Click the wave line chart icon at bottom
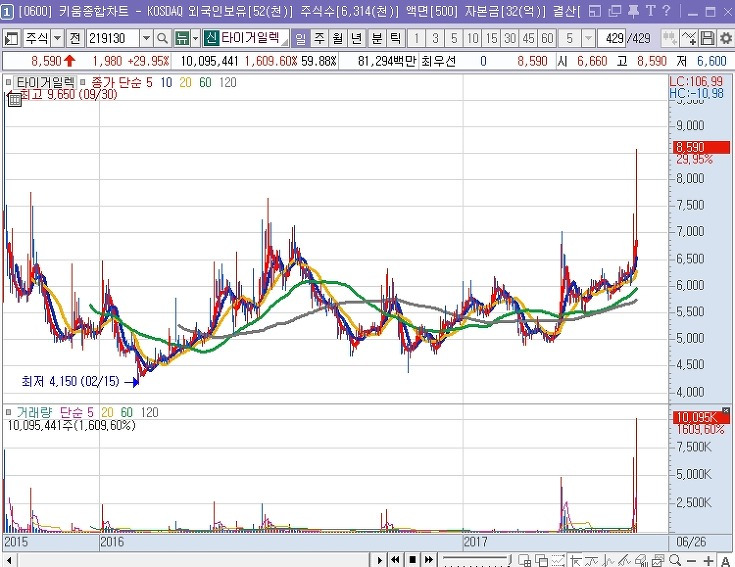The height and width of the screenshot is (567, 735). 591,560
